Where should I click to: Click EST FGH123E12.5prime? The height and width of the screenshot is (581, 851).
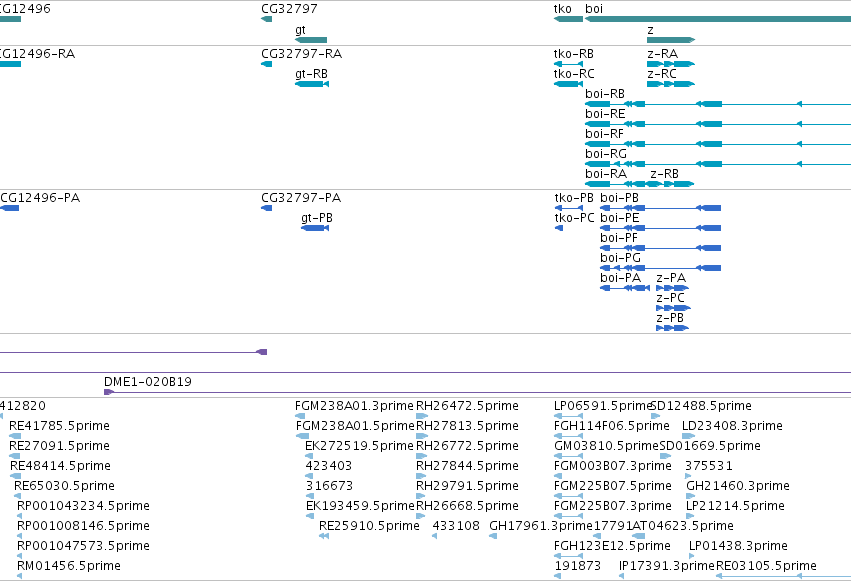coord(568,556)
